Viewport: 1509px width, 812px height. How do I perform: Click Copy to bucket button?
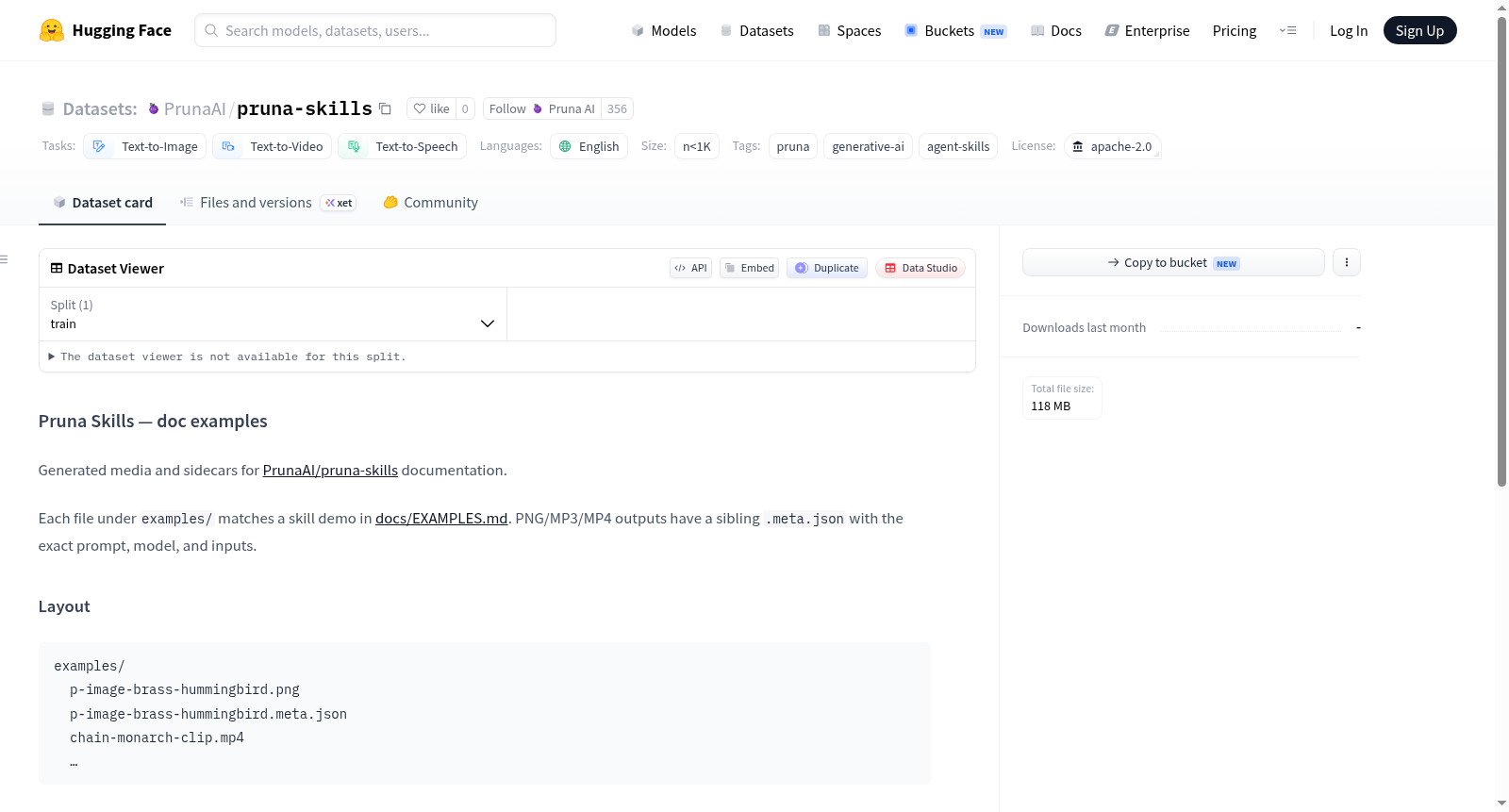pos(1173,262)
